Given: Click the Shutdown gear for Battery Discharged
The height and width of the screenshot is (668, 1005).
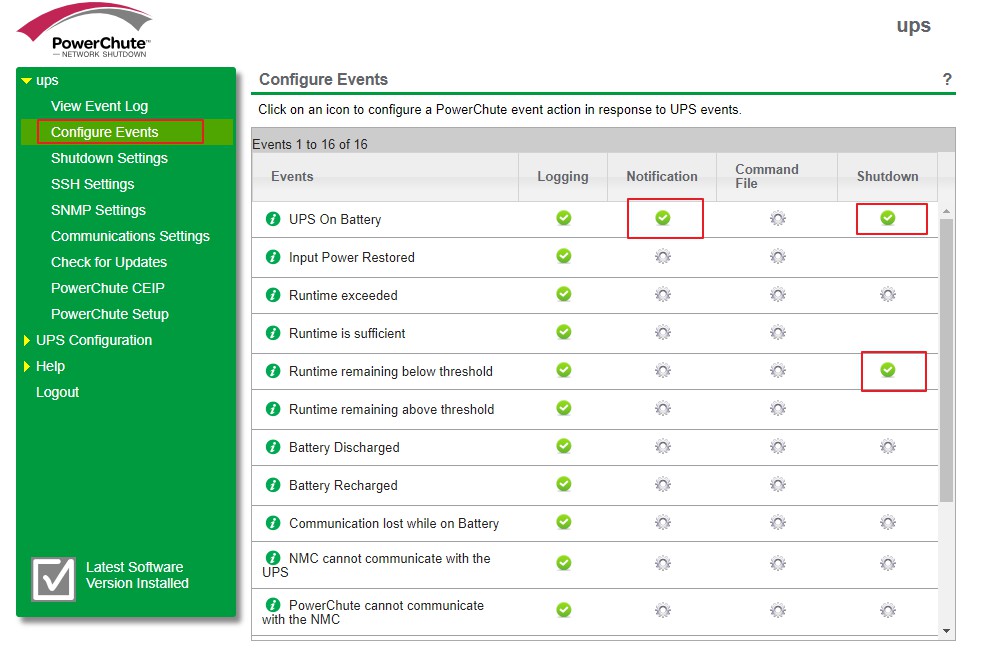Looking at the screenshot, I should [x=887, y=447].
